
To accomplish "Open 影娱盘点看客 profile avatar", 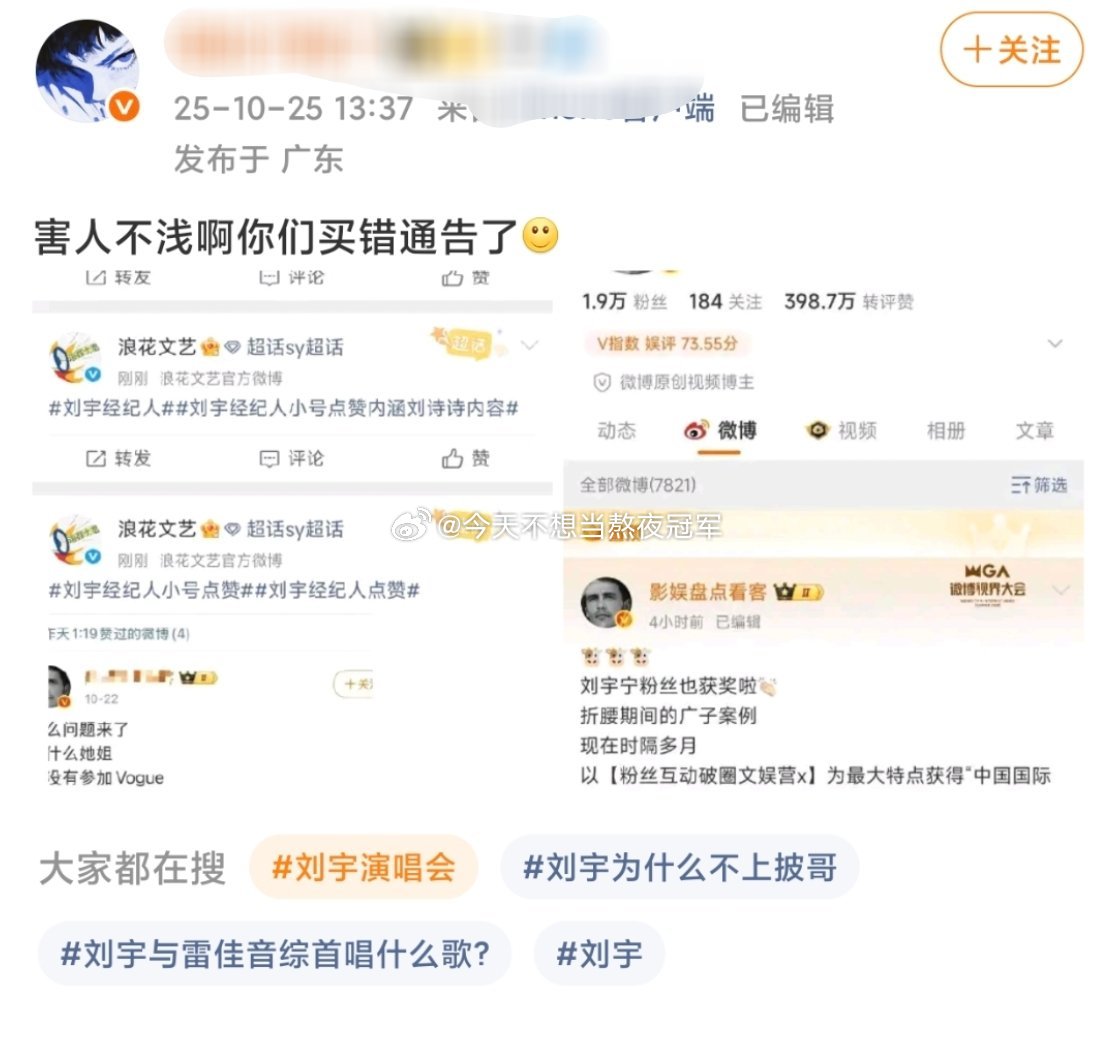I will tap(606, 602).
